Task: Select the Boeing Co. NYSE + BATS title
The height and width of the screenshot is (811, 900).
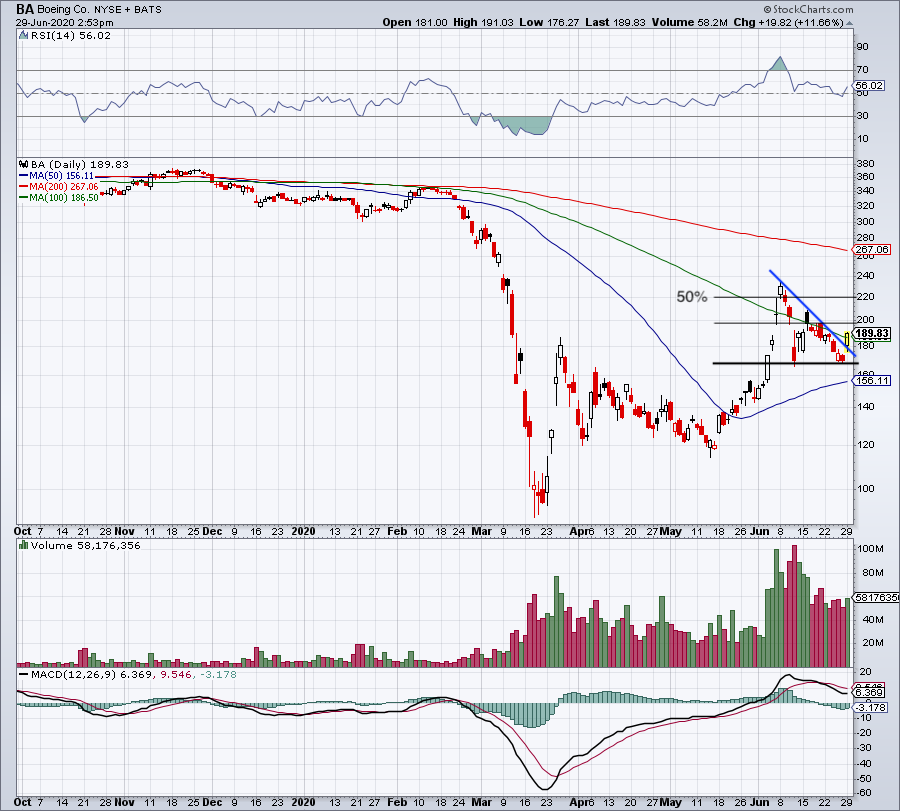Action: tap(99, 10)
